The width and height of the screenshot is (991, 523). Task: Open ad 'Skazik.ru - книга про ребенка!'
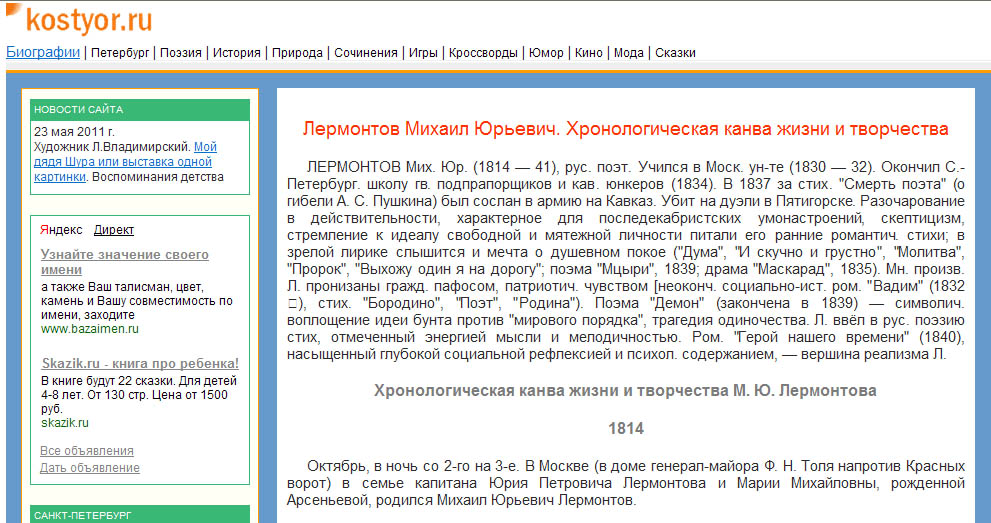point(140,364)
